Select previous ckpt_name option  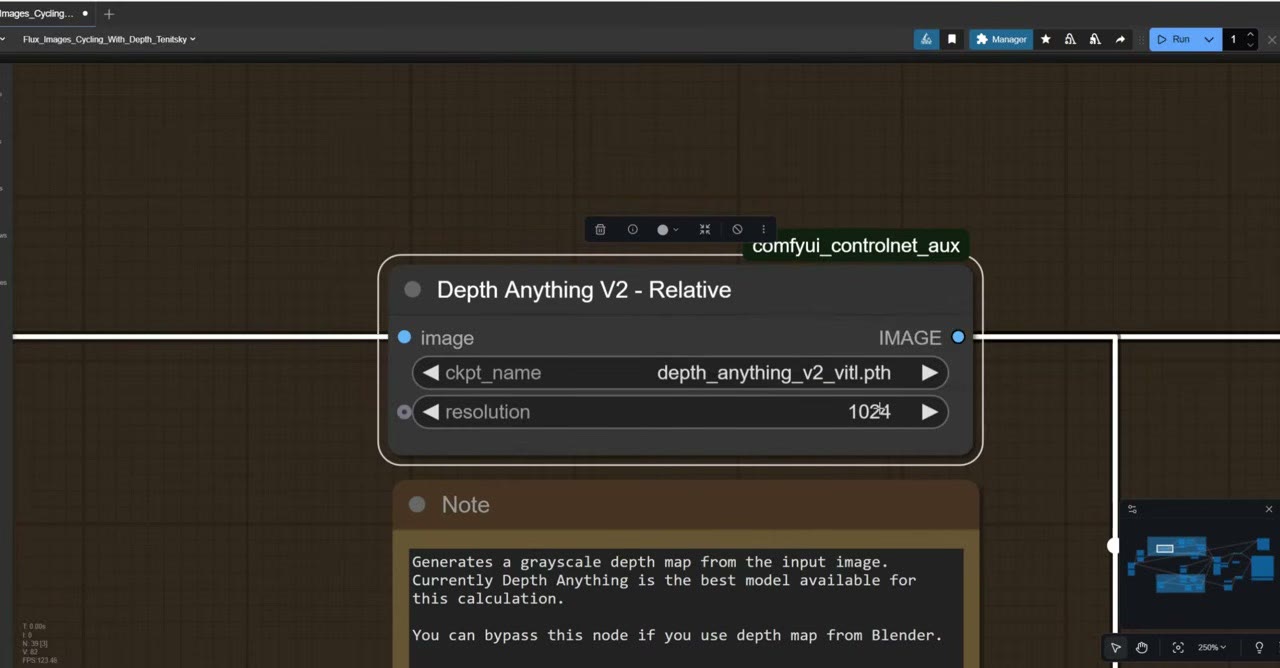pyautogui.click(x=431, y=373)
